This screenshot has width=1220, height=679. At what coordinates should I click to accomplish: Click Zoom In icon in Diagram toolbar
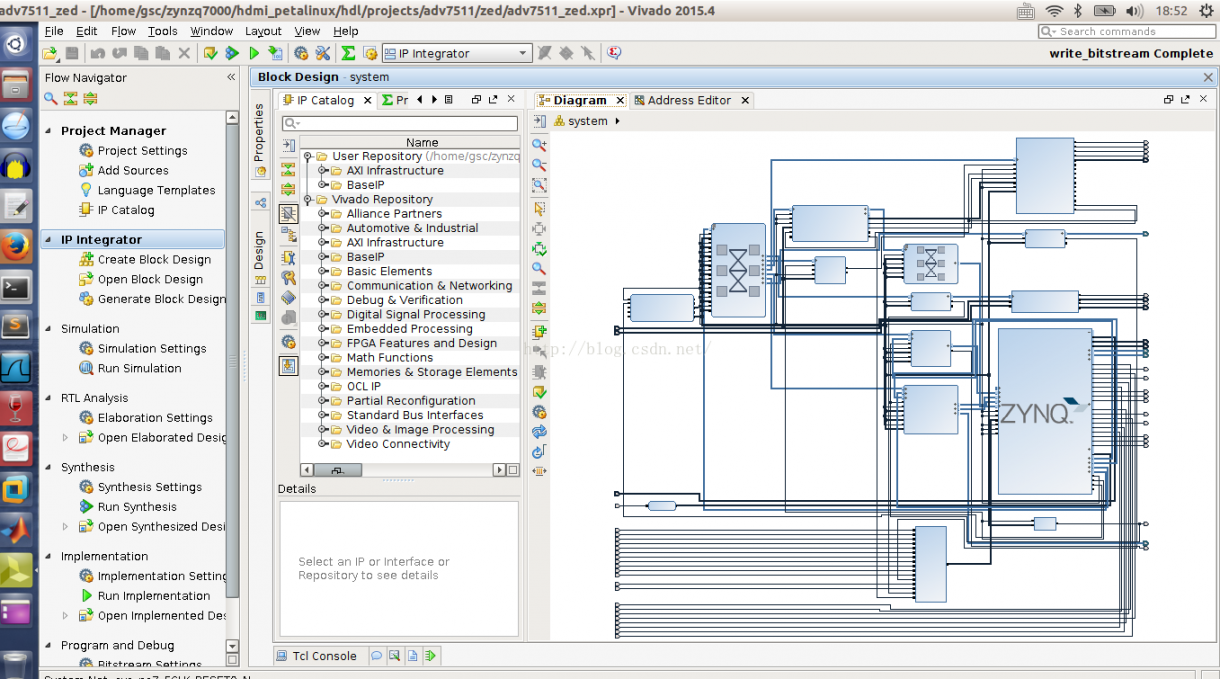pyautogui.click(x=539, y=144)
